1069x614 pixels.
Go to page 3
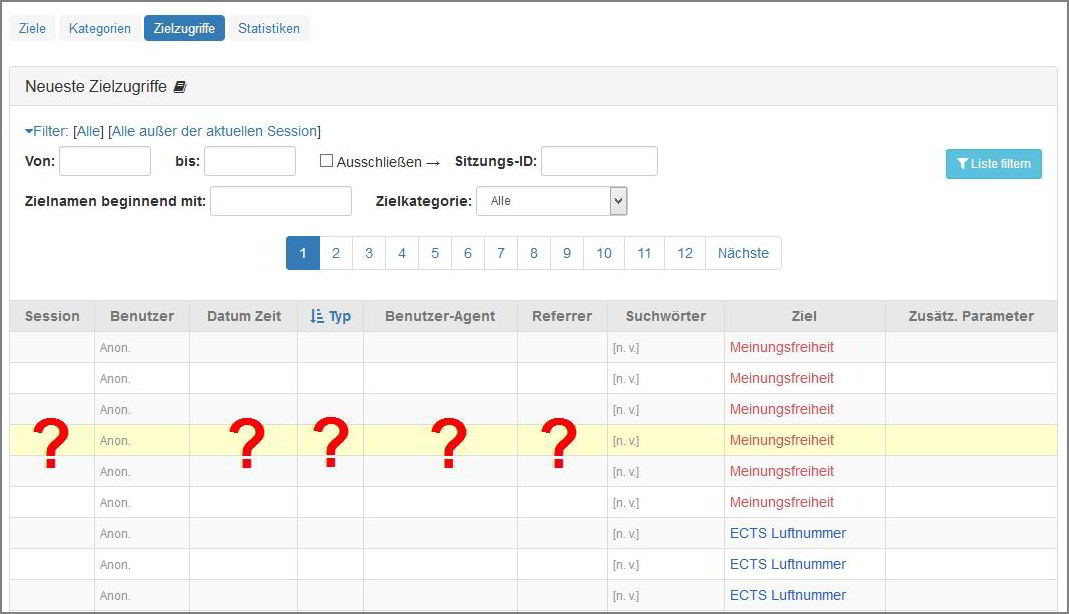pyautogui.click(x=369, y=253)
